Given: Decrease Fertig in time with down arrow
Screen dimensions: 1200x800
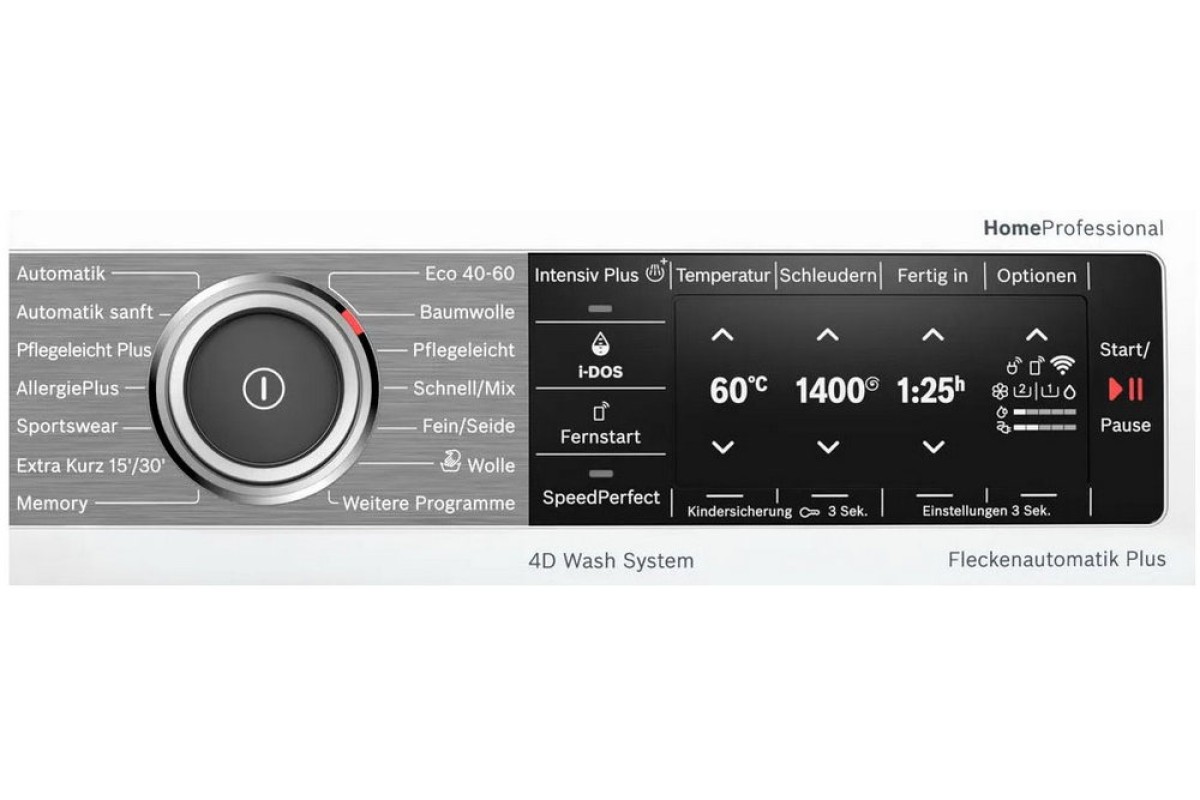Looking at the screenshot, I should pyautogui.click(x=932, y=447).
